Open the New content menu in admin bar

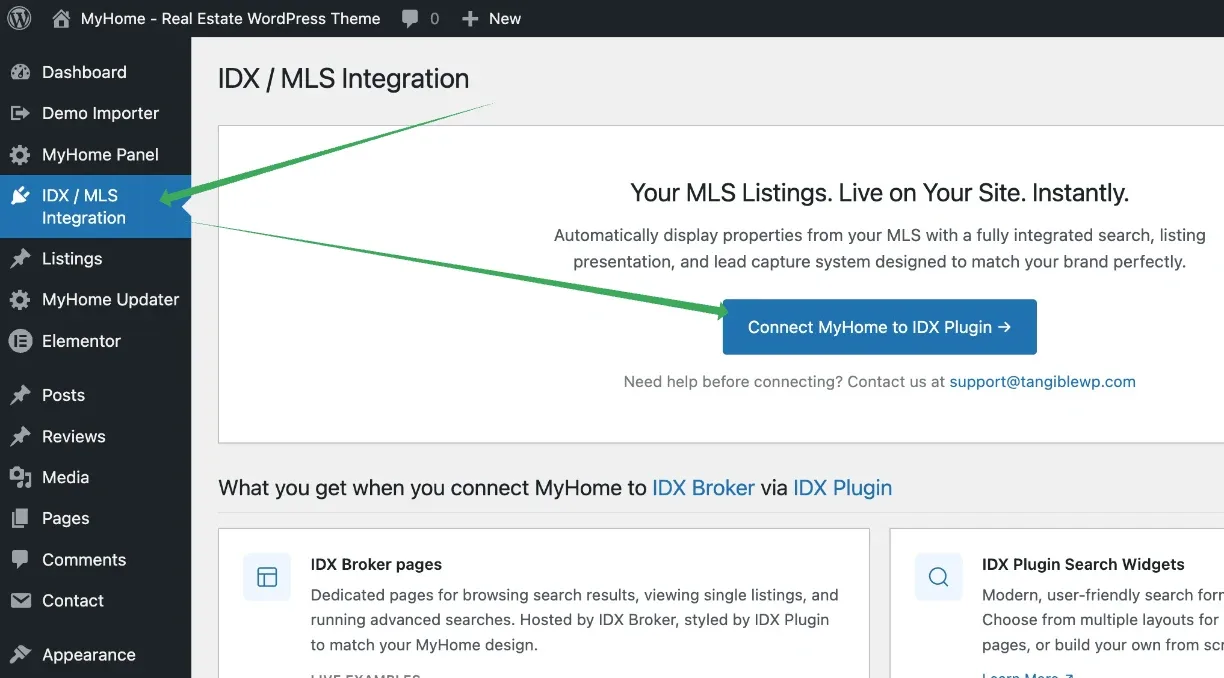point(491,18)
